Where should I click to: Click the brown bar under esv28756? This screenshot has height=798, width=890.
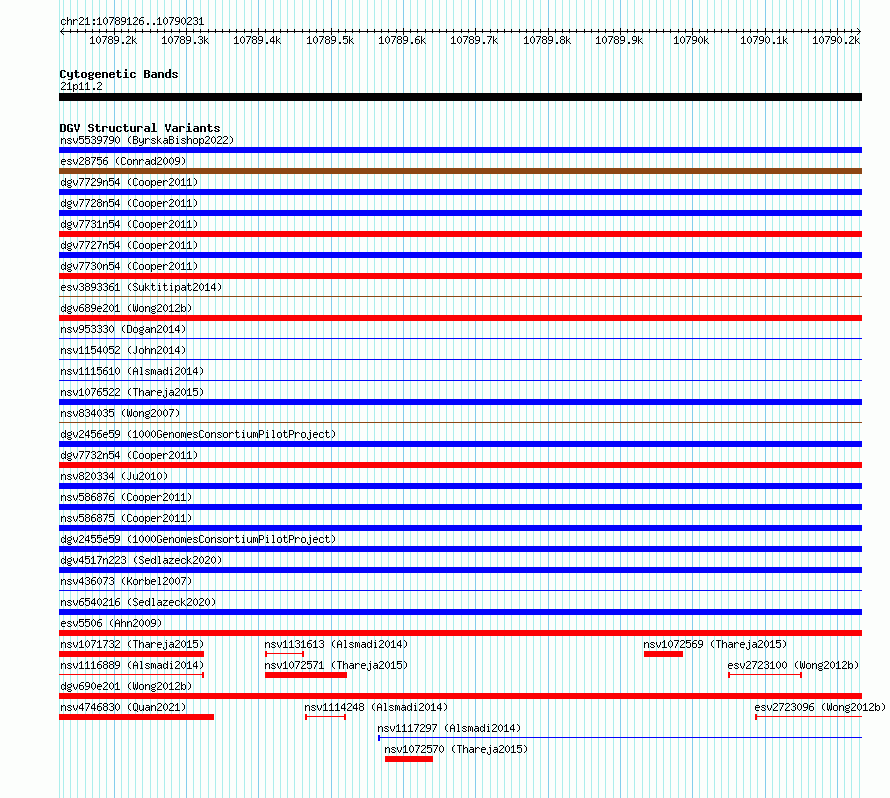tap(460, 171)
